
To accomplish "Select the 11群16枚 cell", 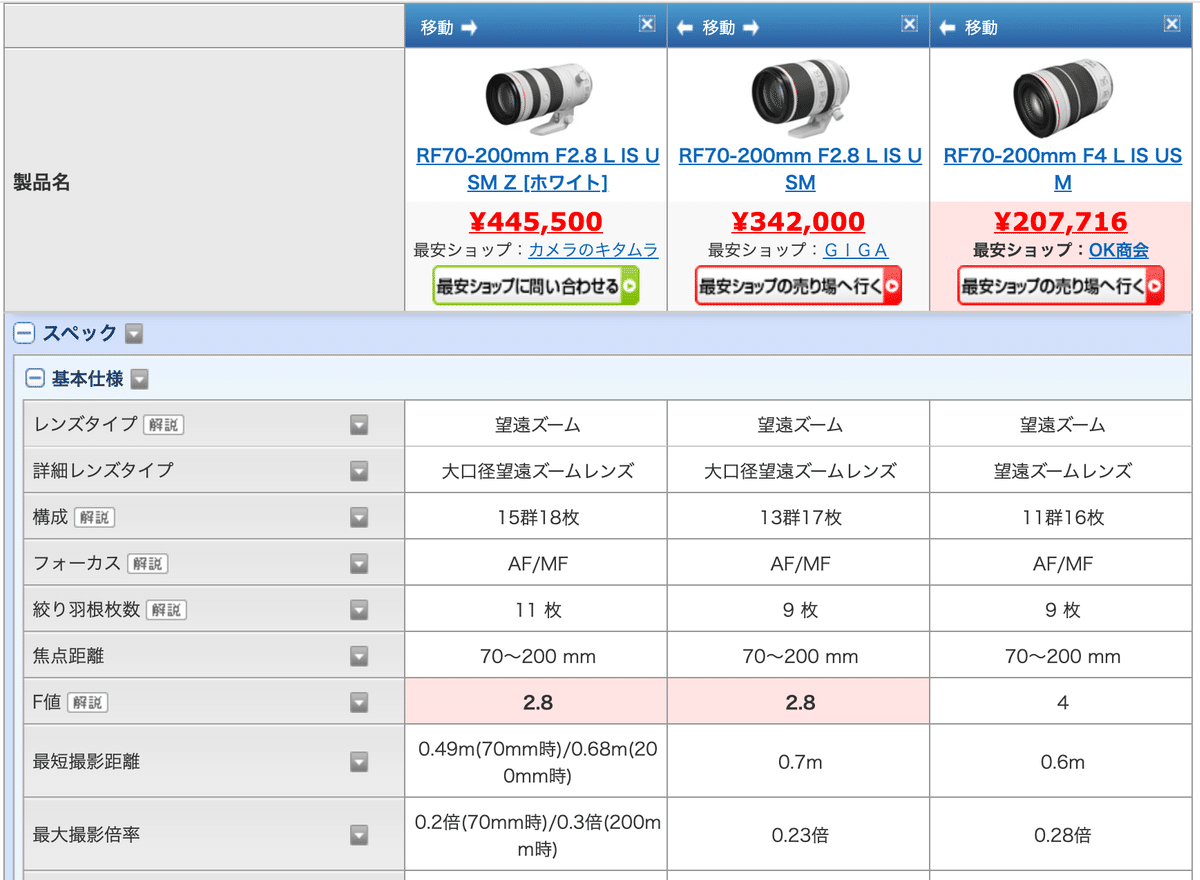I will pos(1062,517).
